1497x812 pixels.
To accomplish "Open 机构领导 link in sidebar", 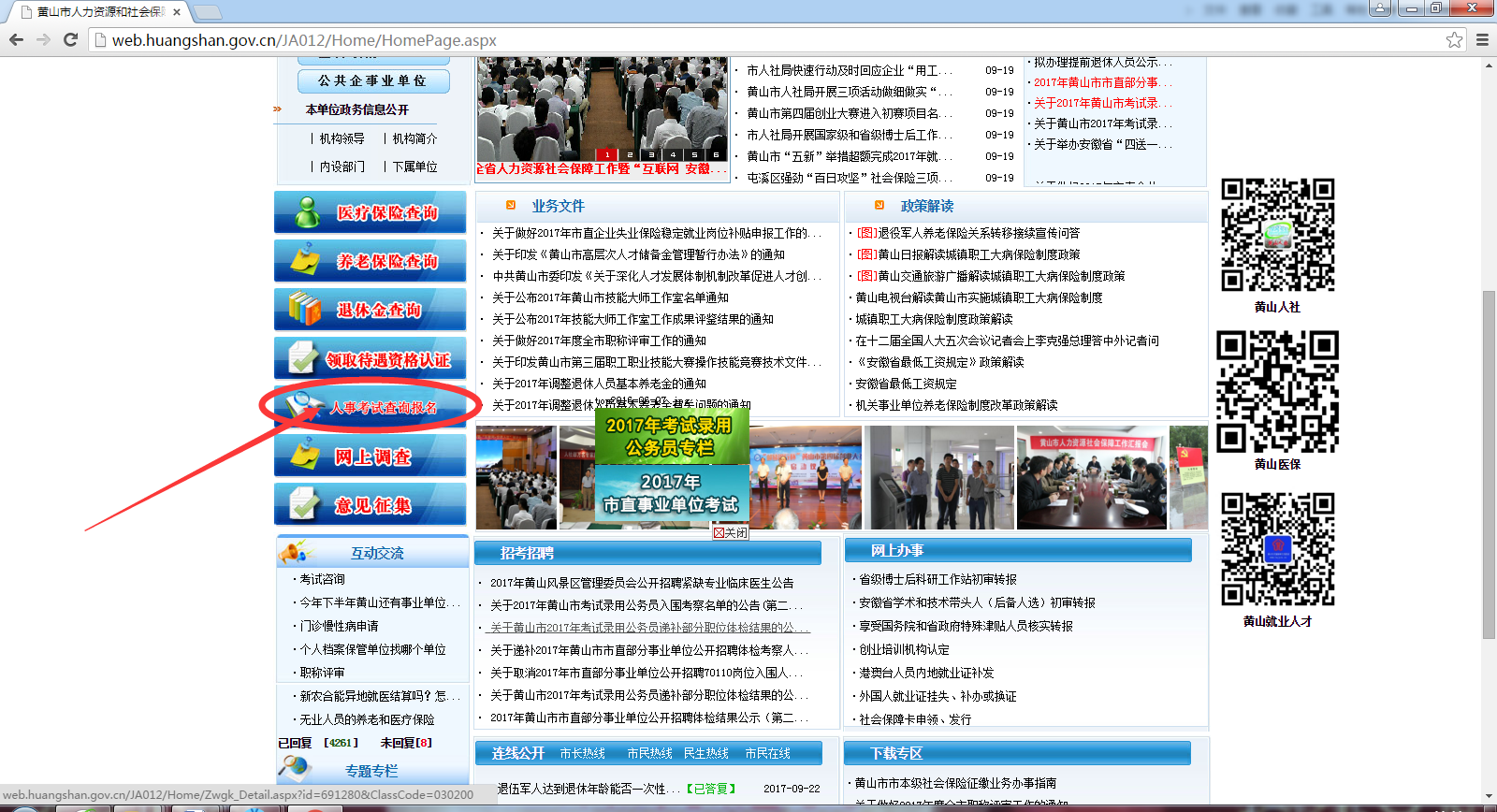I will click(342, 138).
